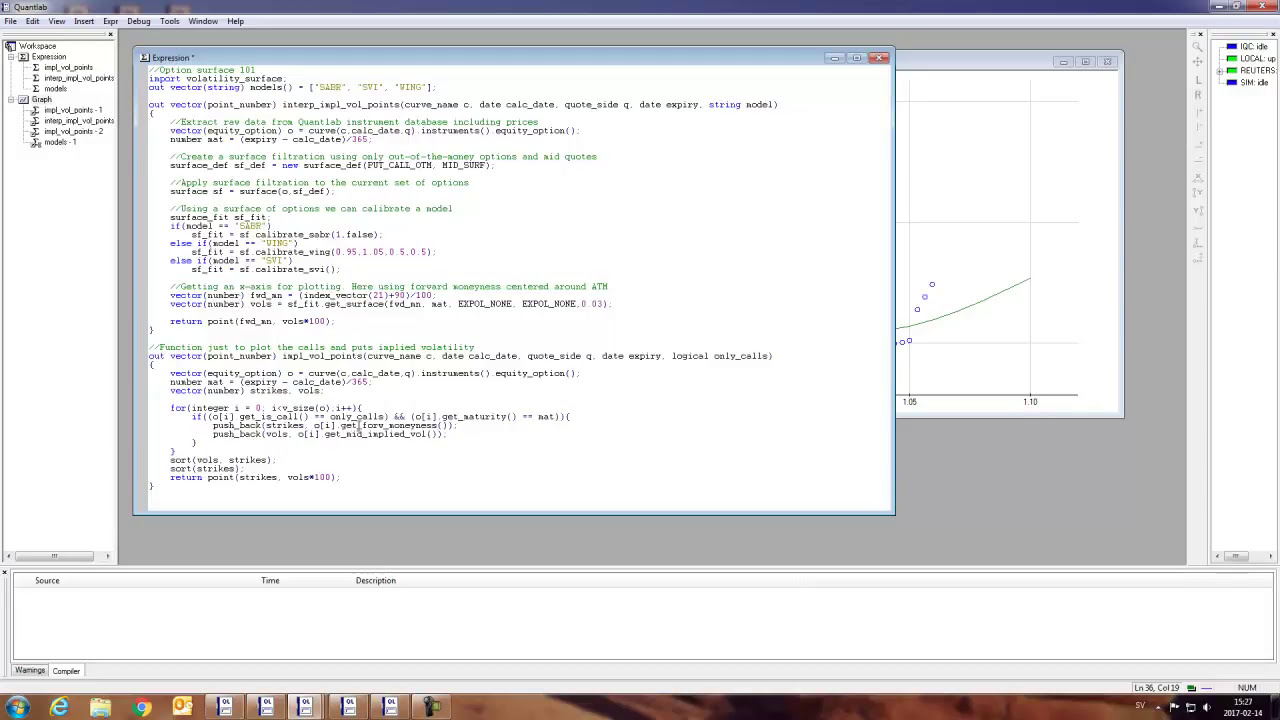Open File Explorer from taskbar
1280x720 pixels.
(100, 708)
